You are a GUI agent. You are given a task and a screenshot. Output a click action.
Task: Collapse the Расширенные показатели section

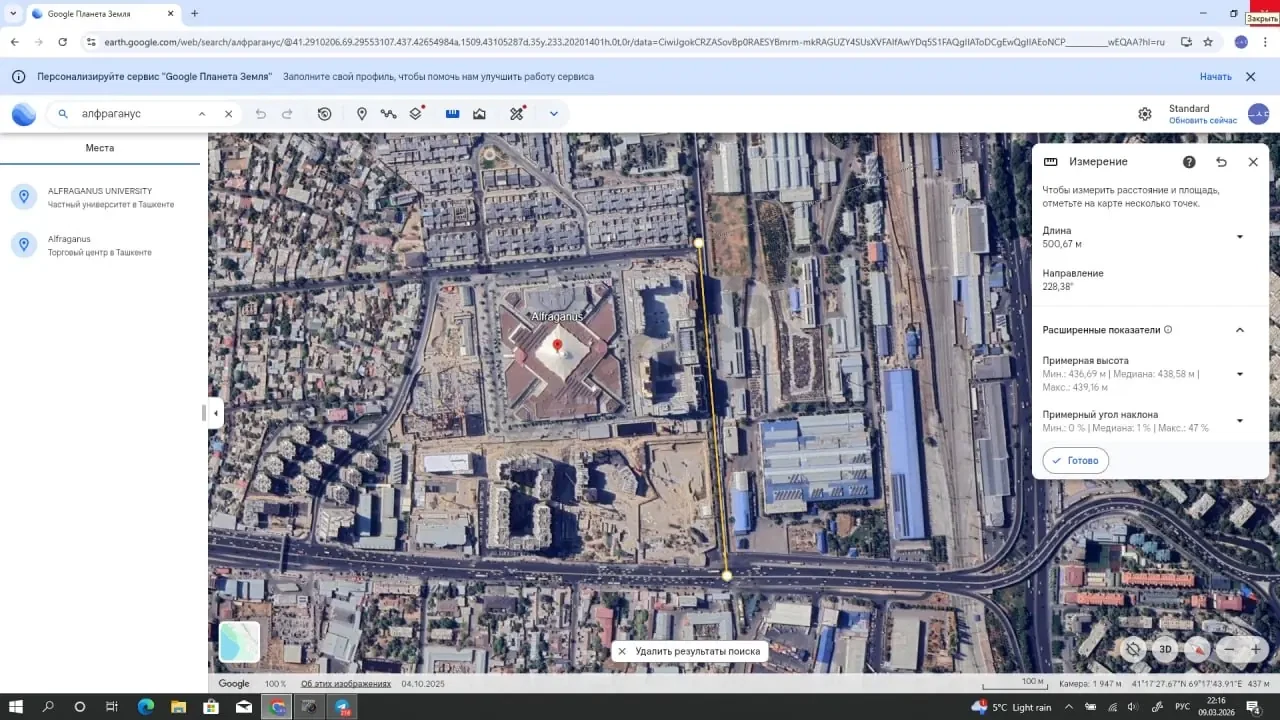click(x=1240, y=330)
